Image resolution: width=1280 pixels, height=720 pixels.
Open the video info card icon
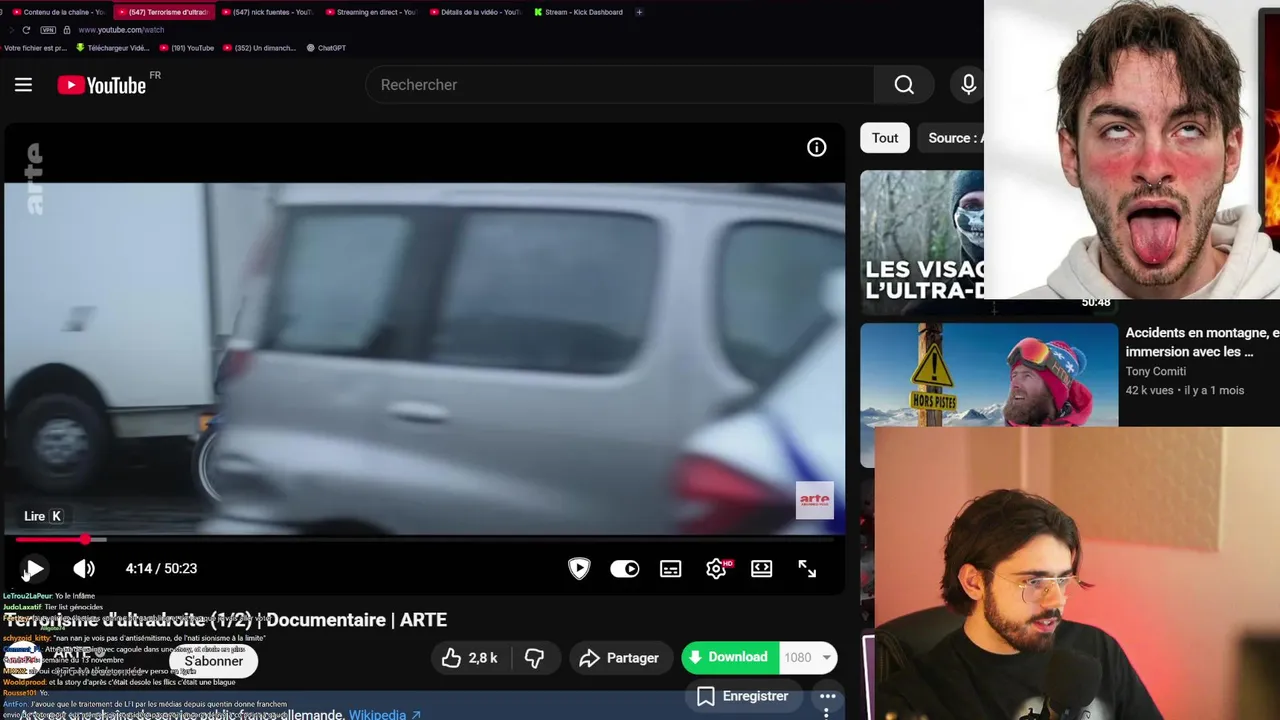tap(817, 148)
